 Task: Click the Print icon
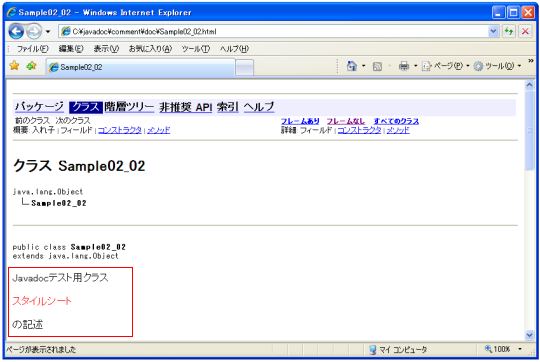[x=404, y=66]
